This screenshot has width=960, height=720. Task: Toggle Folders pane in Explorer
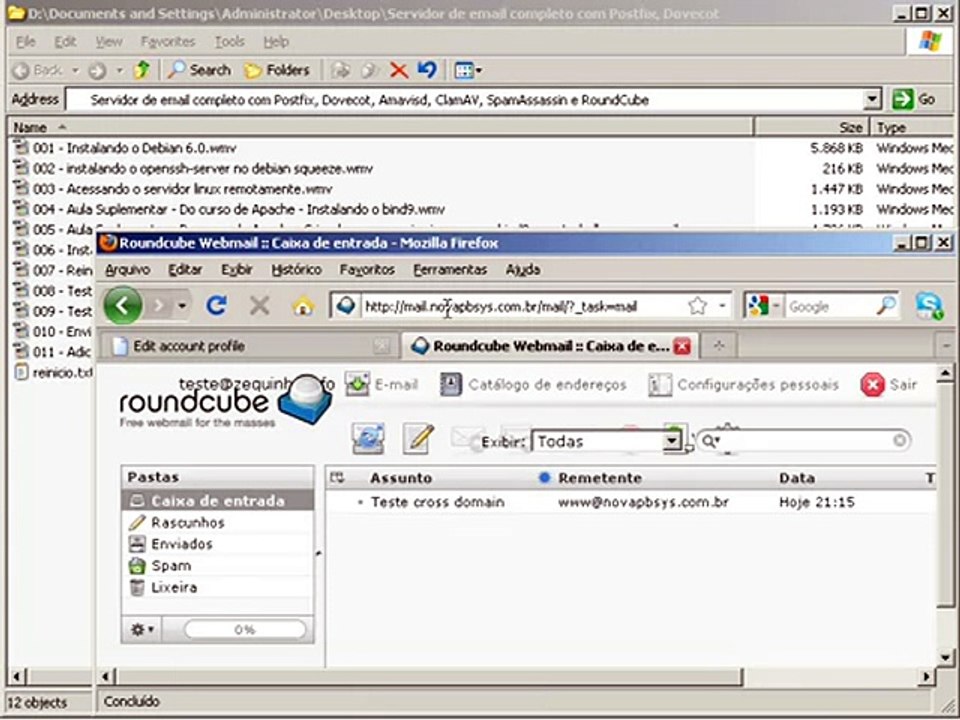[x=277, y=70]
